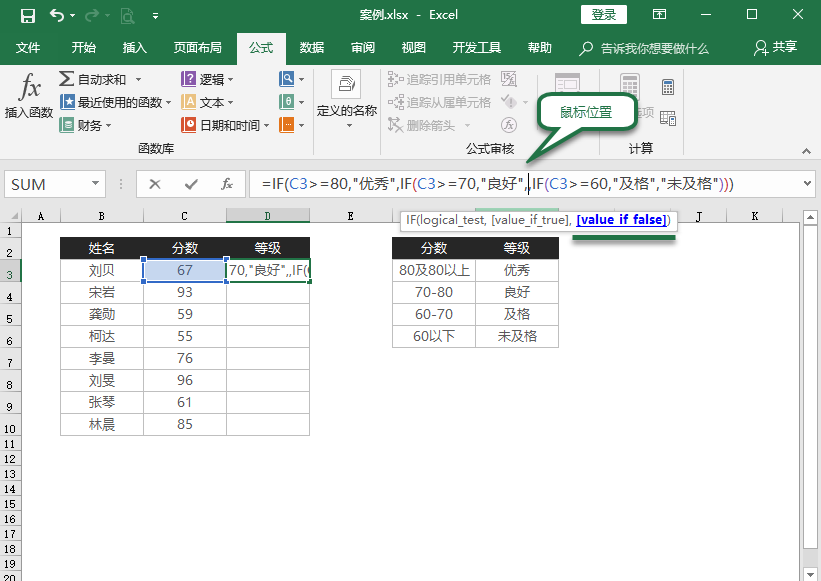Click the 插入函数 fx ribbon button

click(29, 97)
